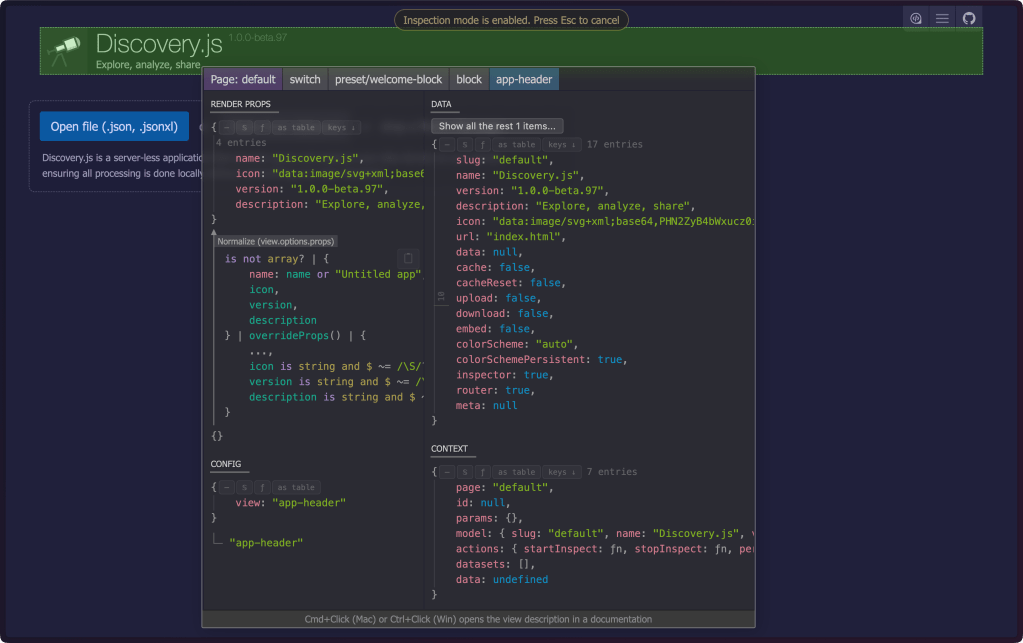Open the hamburger menu in the top-right corner

pos(942,19)
